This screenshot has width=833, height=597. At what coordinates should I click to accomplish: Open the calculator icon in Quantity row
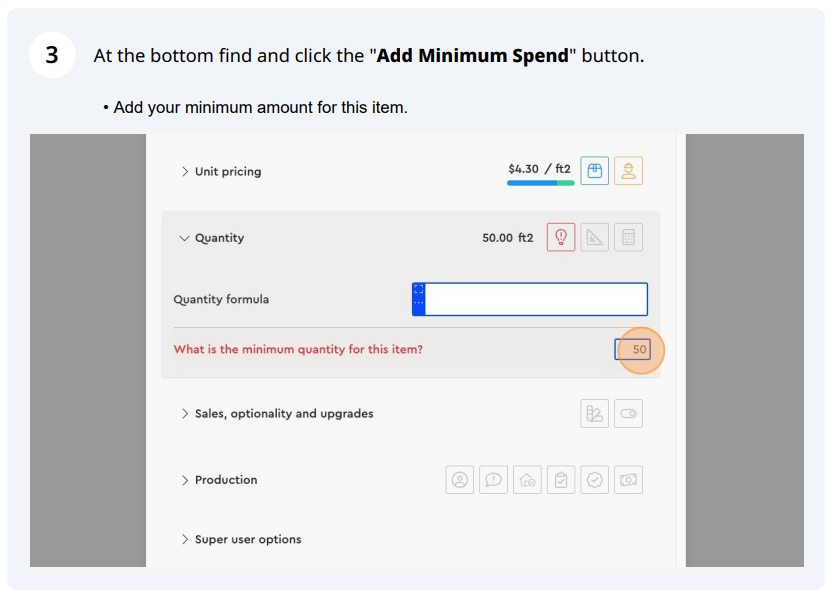[x=628, y=237]
